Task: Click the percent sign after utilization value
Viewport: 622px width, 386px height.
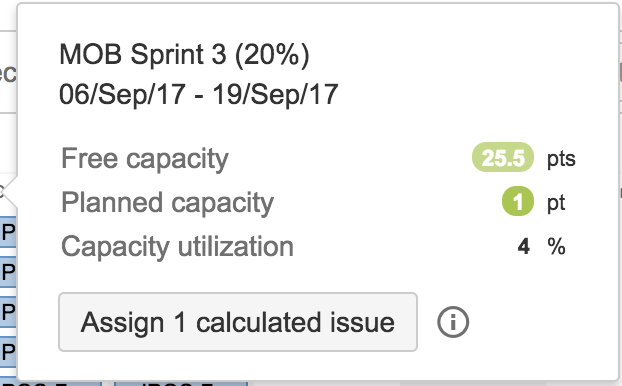Action: [557, 247]
